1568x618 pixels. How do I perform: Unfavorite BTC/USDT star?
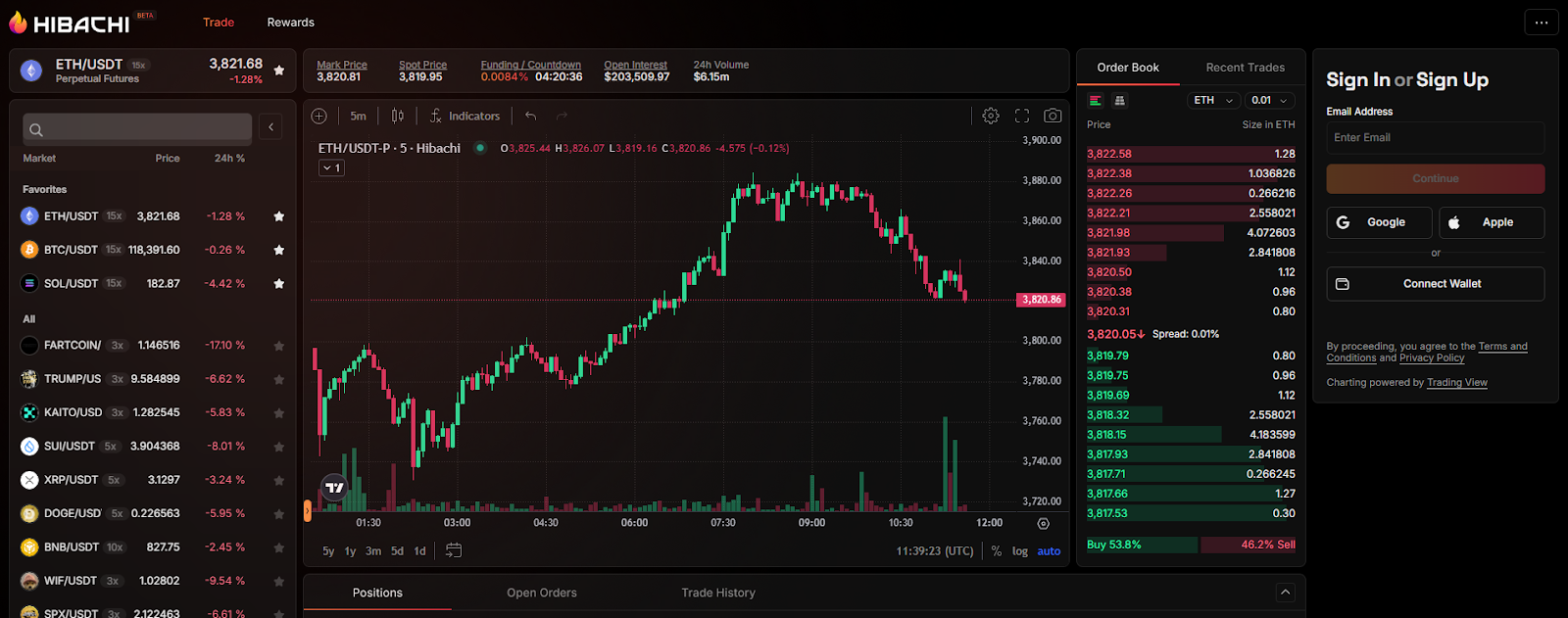click(x=279, y=250)
